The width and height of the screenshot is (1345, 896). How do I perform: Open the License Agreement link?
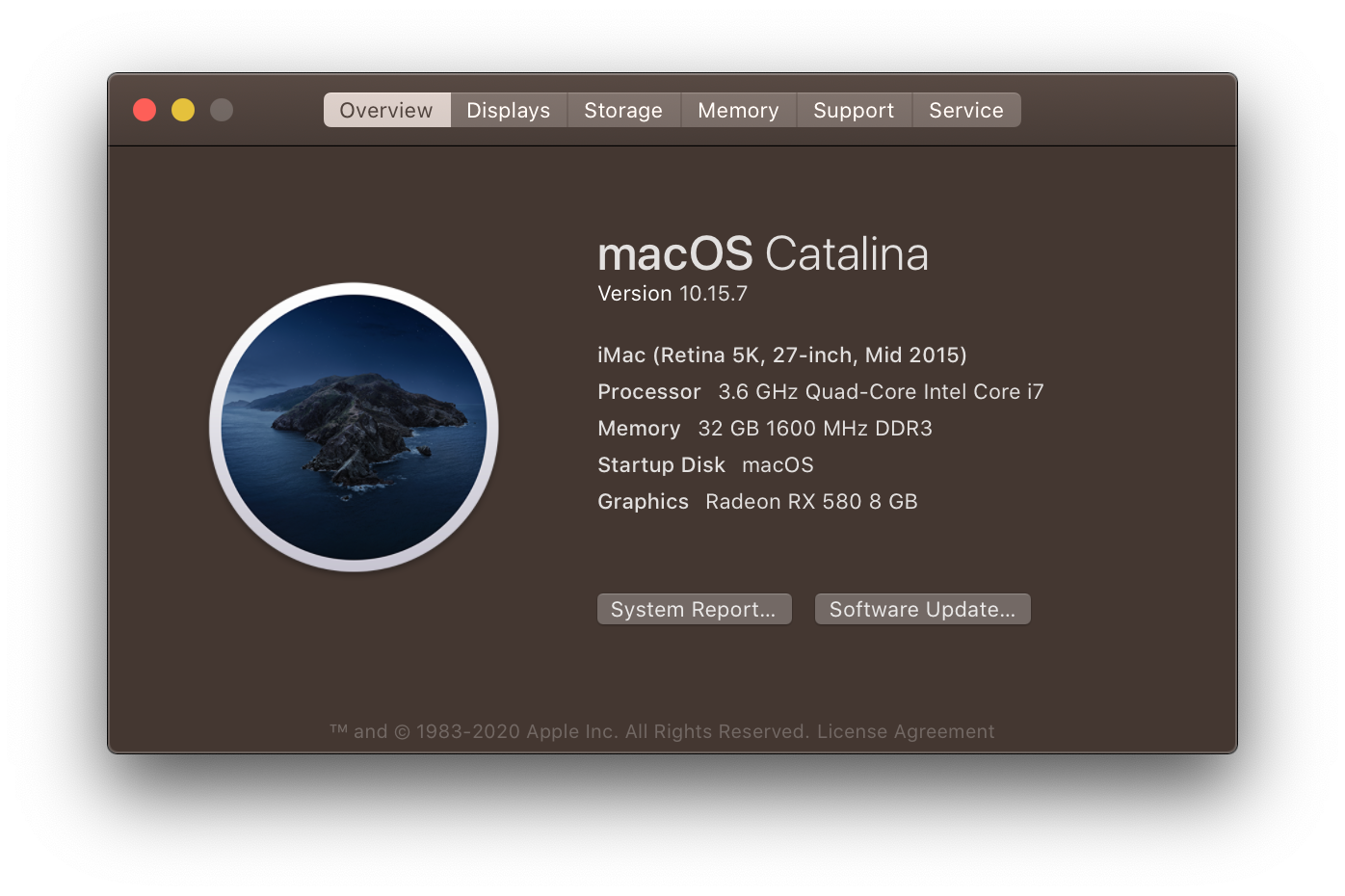(906, 731)
